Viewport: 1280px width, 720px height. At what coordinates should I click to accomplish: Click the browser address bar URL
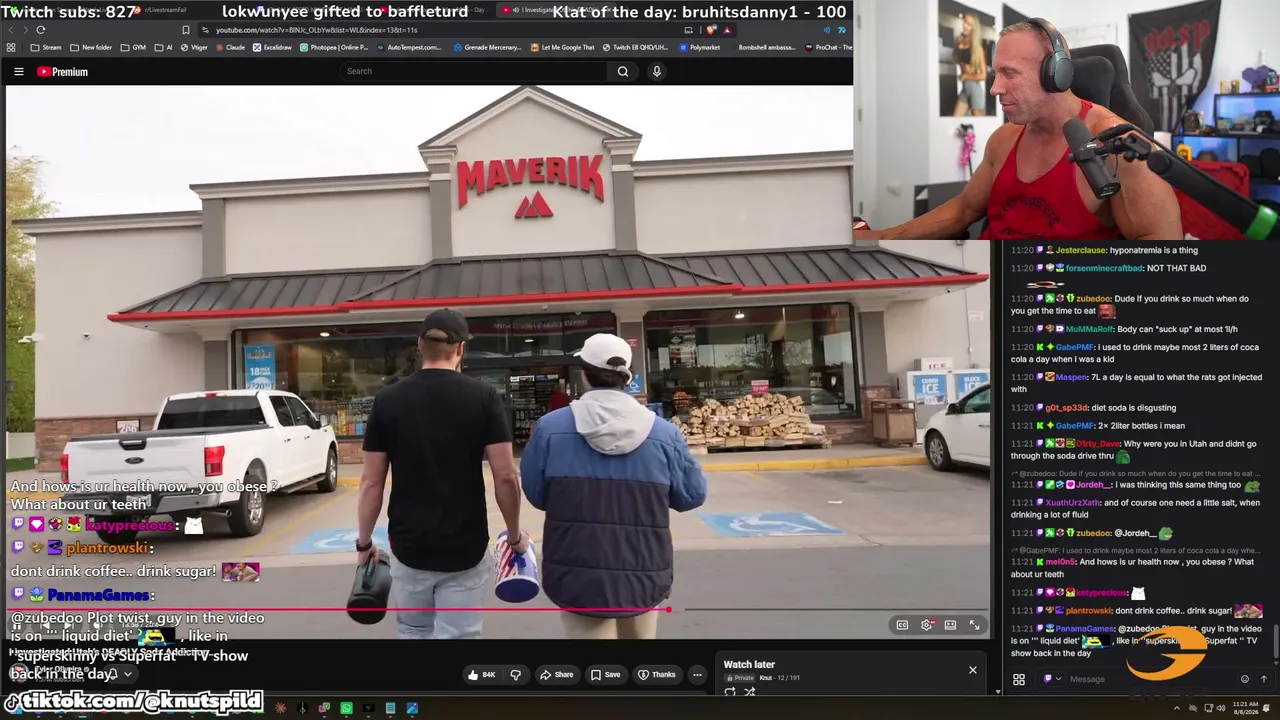[x=317, y=30]
